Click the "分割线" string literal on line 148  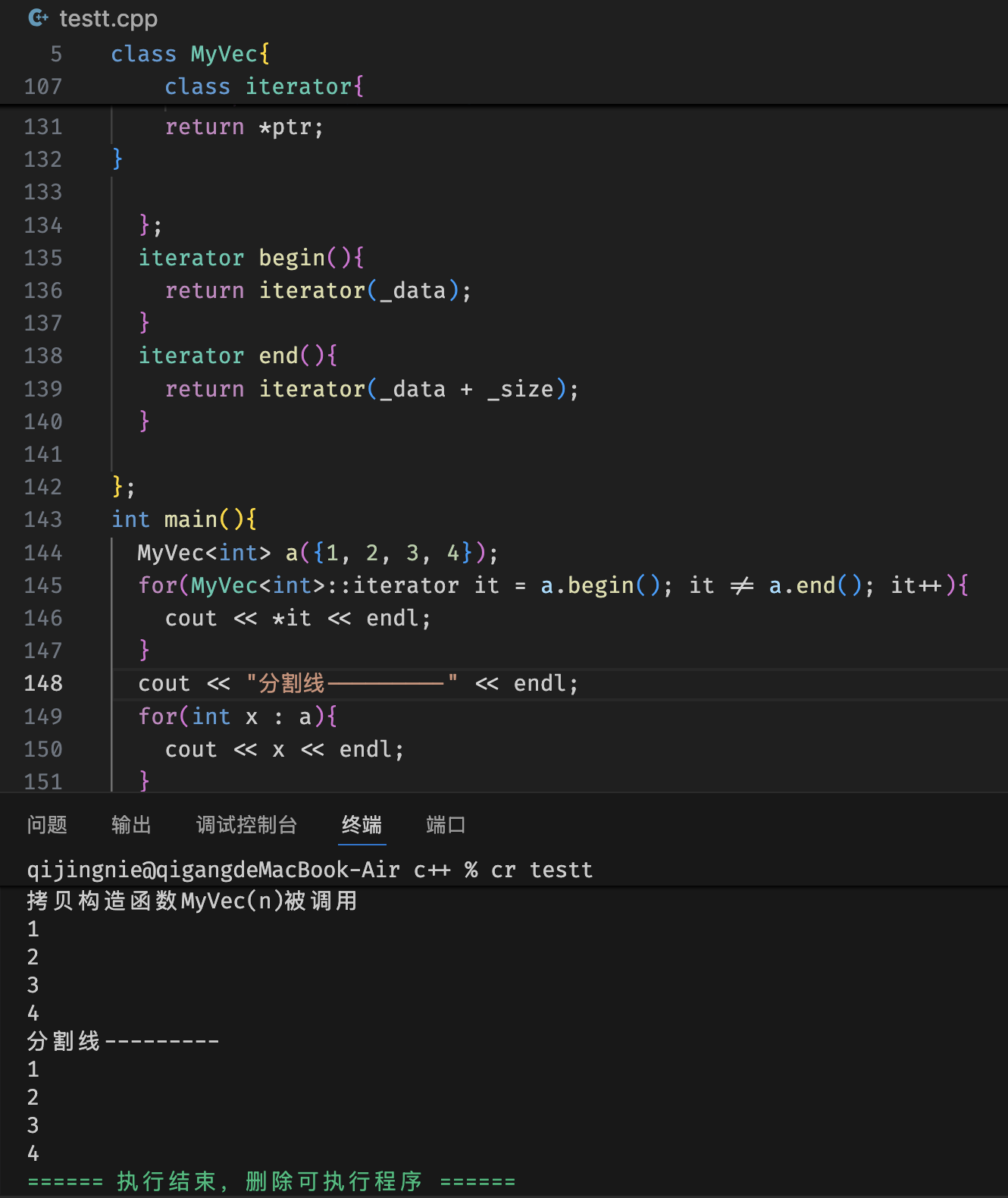click(352, 683)
